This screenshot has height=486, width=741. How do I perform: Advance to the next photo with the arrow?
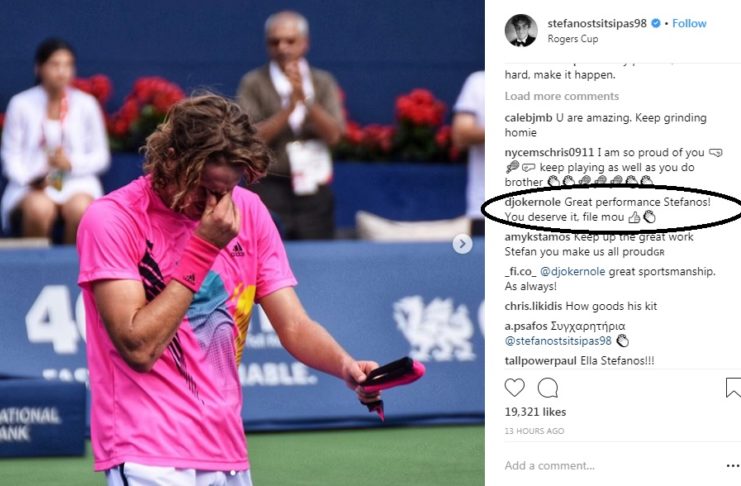pyautogui.click(x=462, y=244)
